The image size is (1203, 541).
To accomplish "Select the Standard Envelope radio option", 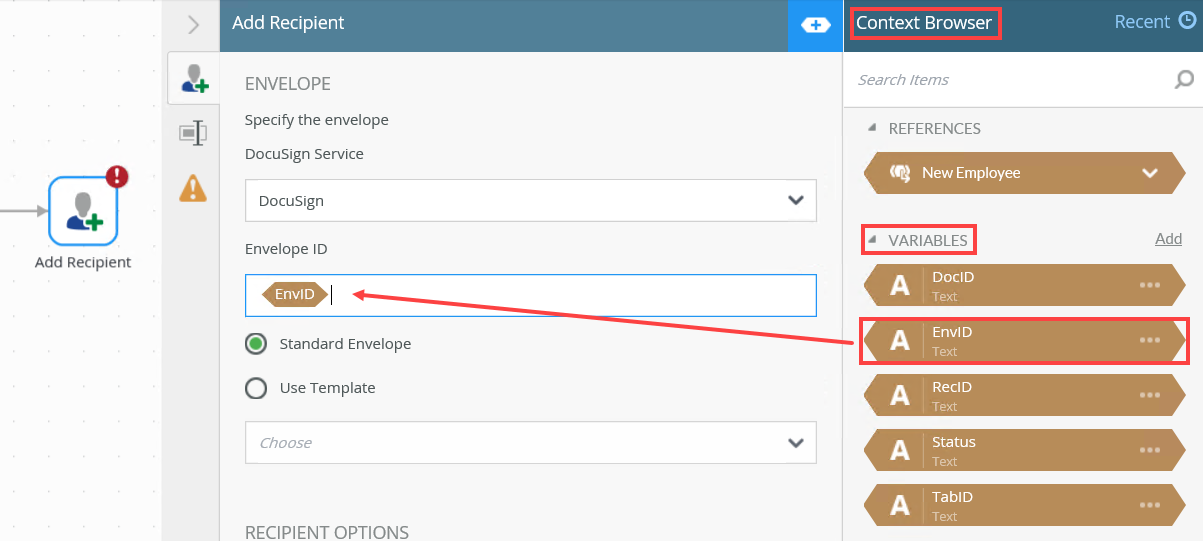I will click(256, 344).
